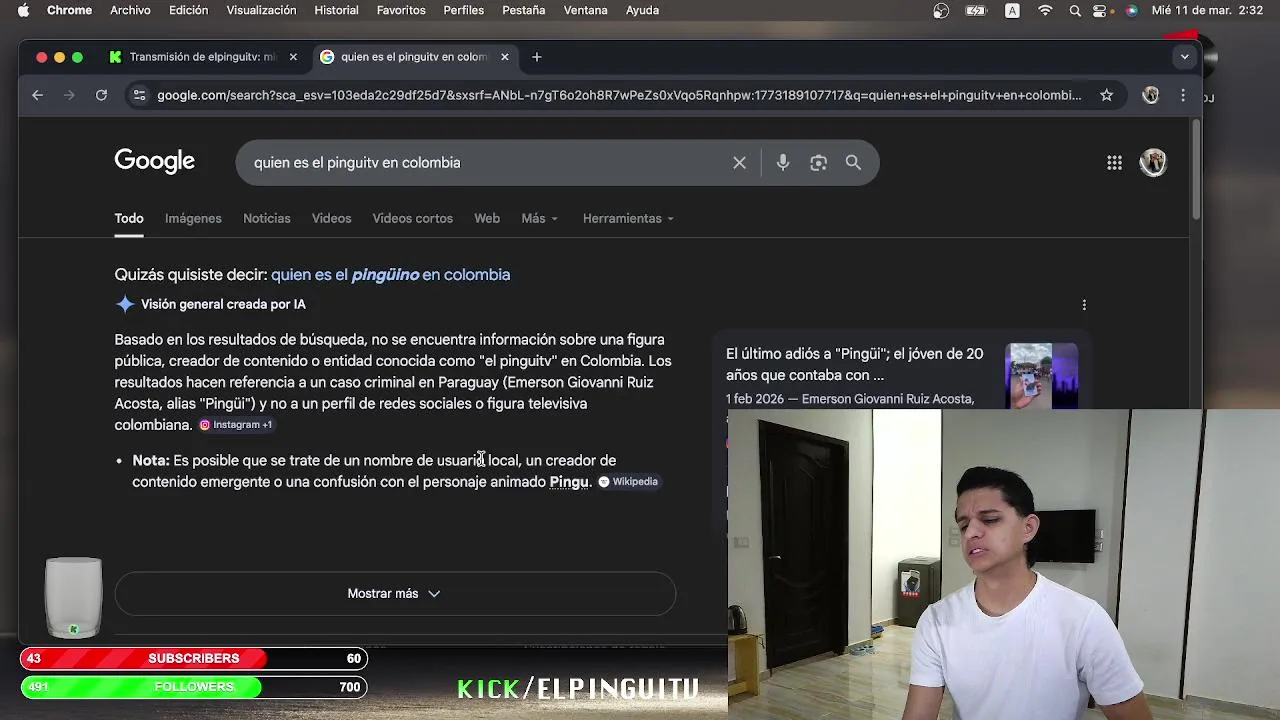Open the Instagram +1 source chip
The height and width of the screenshot is (720, 1280).
point(236,425)
